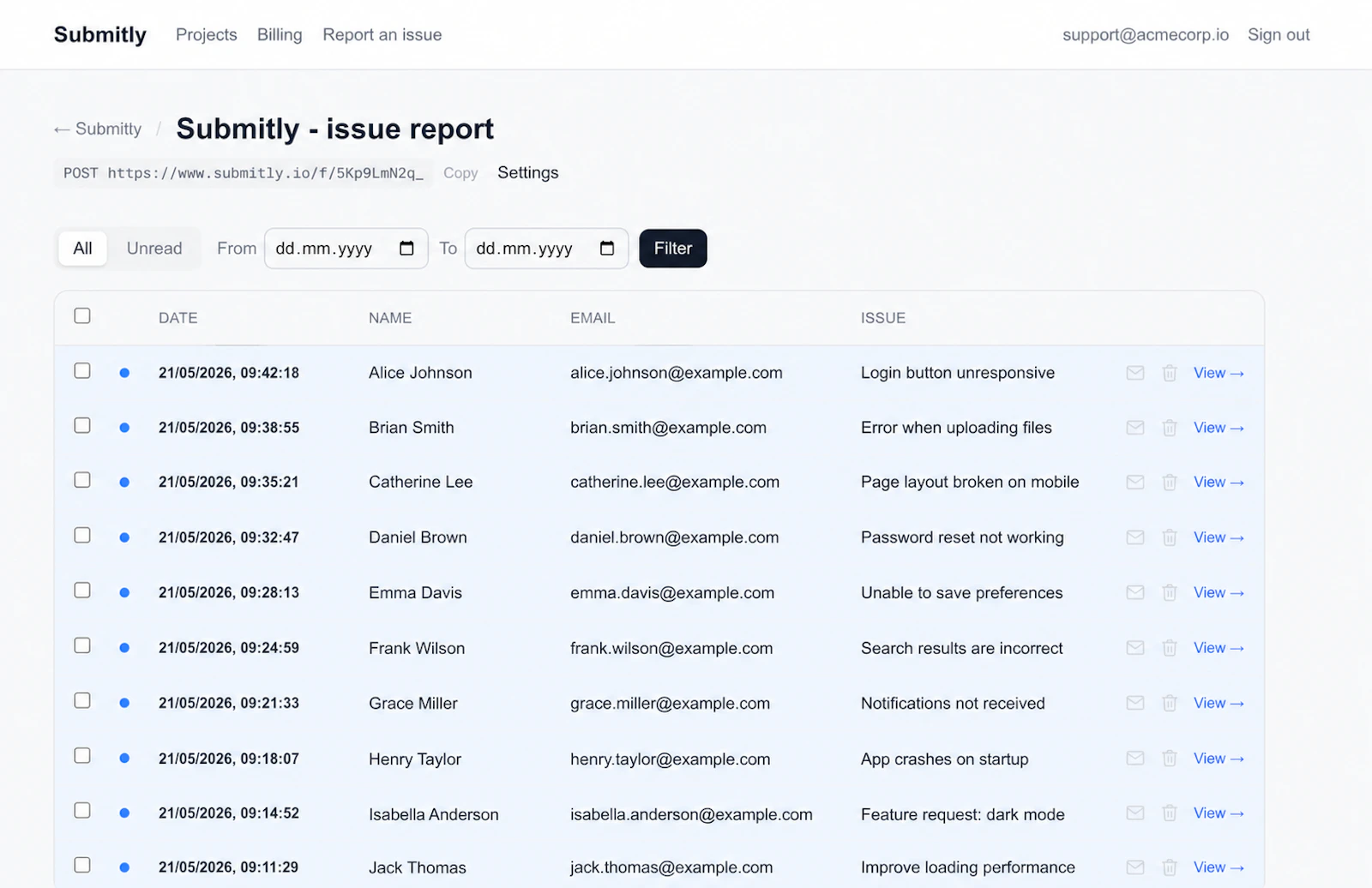Tick Isabella Anderson's row checkbox
The height and width of the screenshot is (888, 1372).
[x=82, y=811]
